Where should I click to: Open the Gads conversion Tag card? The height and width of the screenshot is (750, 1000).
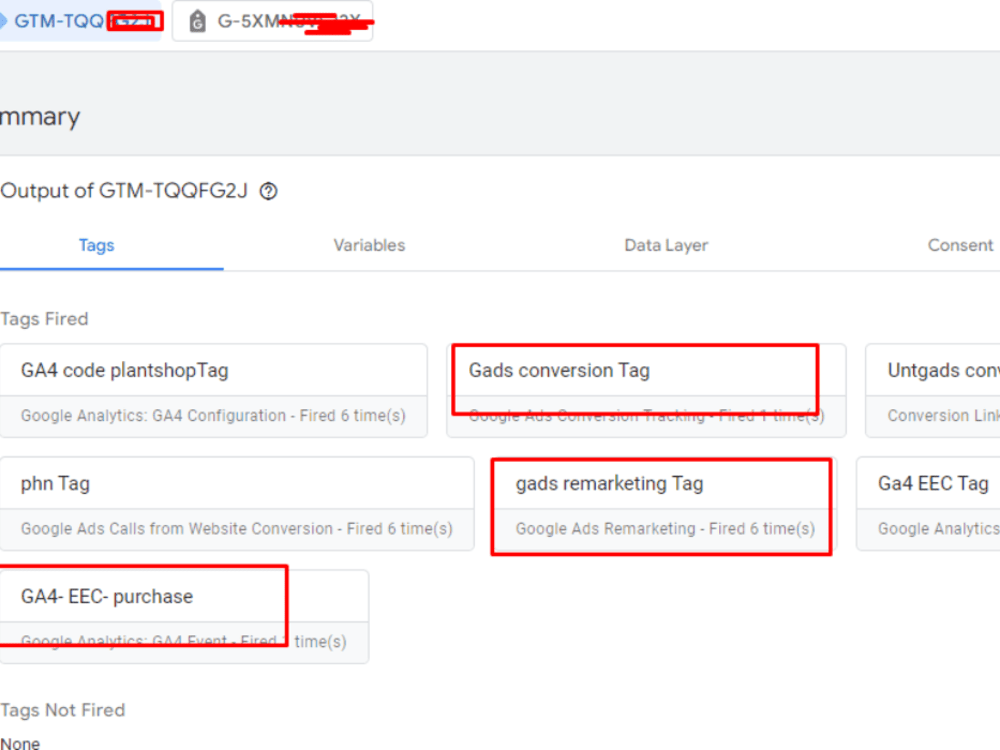coord(646,390)
